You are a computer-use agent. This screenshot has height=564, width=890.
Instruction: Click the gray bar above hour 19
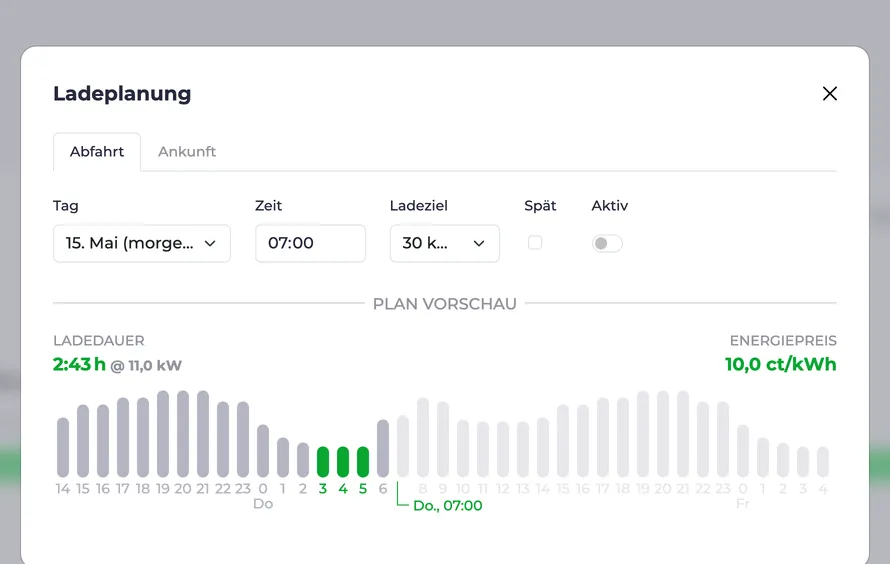click(x=163, y=433)
